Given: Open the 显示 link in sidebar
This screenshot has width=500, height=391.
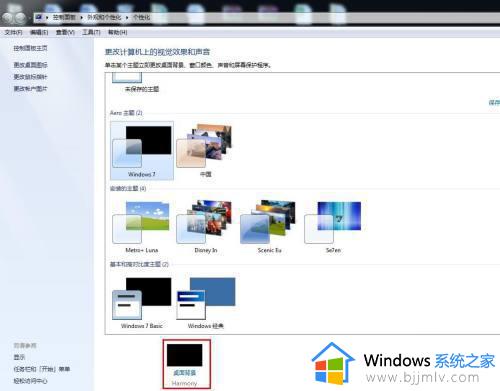Looking at the screenshot, I should 19,357.
